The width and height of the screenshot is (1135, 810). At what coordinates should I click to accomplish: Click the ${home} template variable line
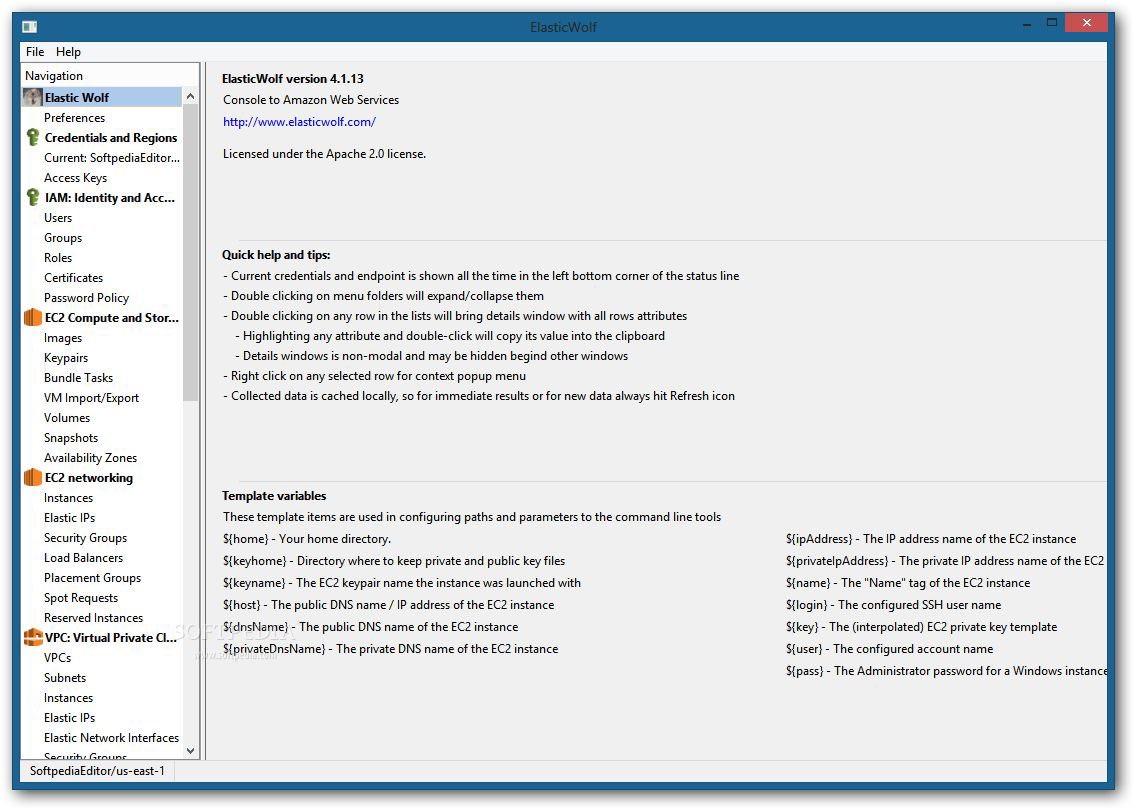tap(307, 539)
